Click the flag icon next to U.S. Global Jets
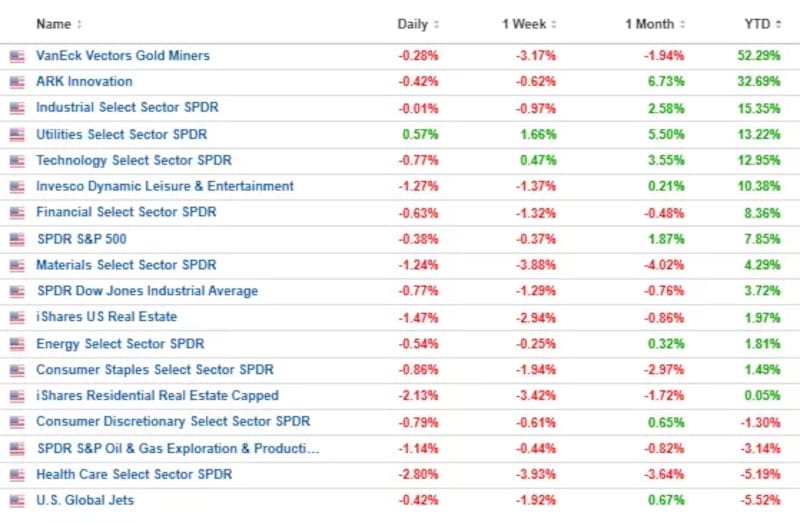This screenshot has width=800, height=522. click(x=17, y=500)
